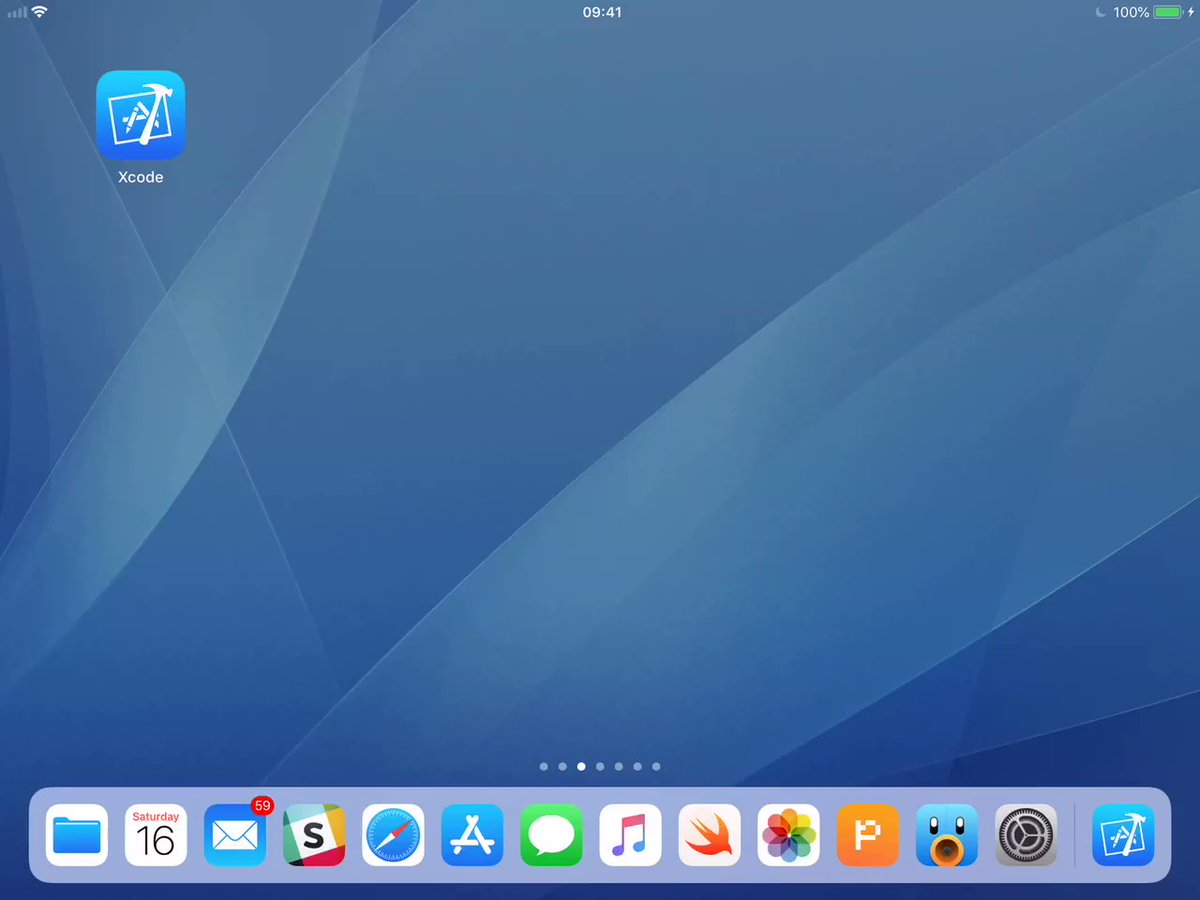
Task: Open Photos app in the dock
Action: tap(788, 835)
